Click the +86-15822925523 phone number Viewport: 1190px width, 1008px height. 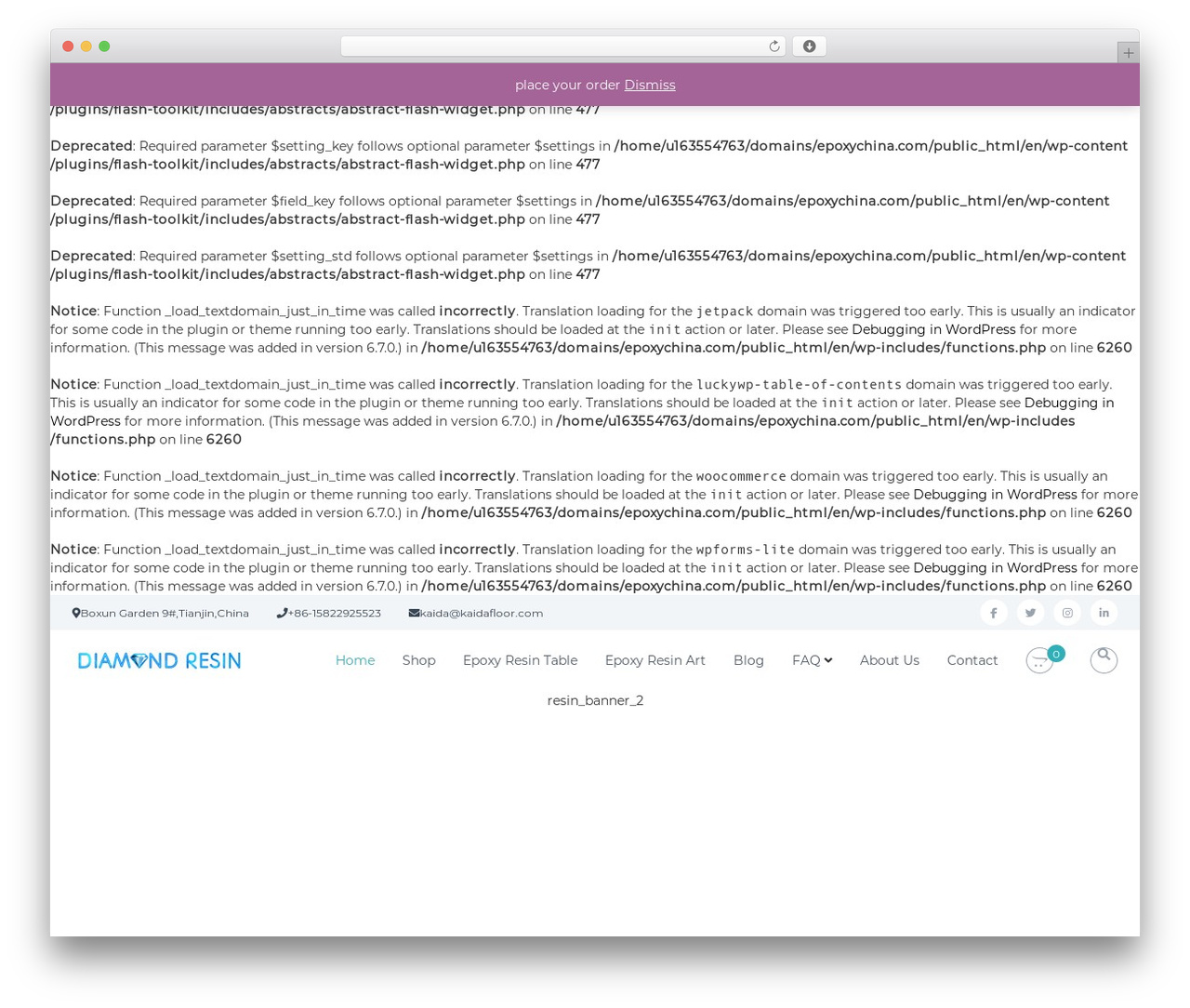tap(335, 613)
